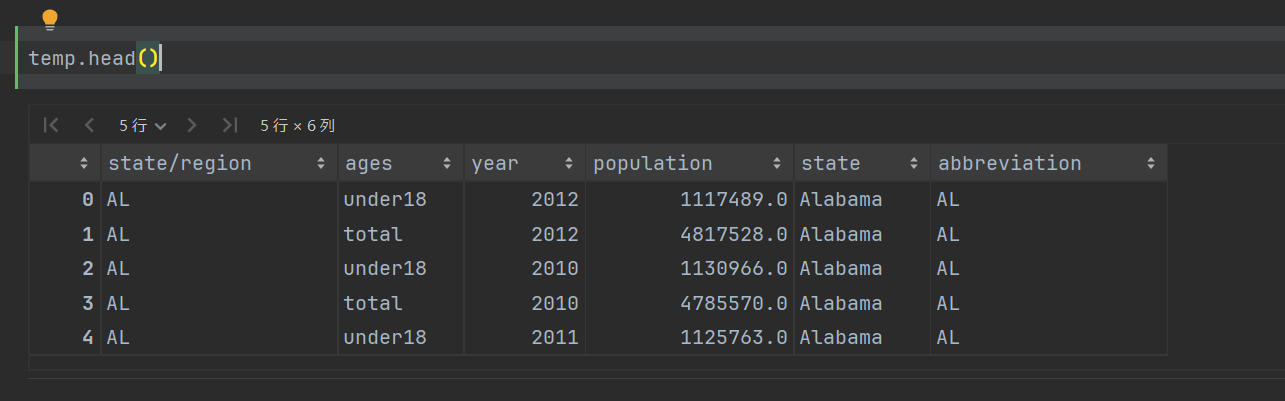Go to previous page of rows
Image resolution: width=1285 pixels, height=401 pixels.
[89, 125]
